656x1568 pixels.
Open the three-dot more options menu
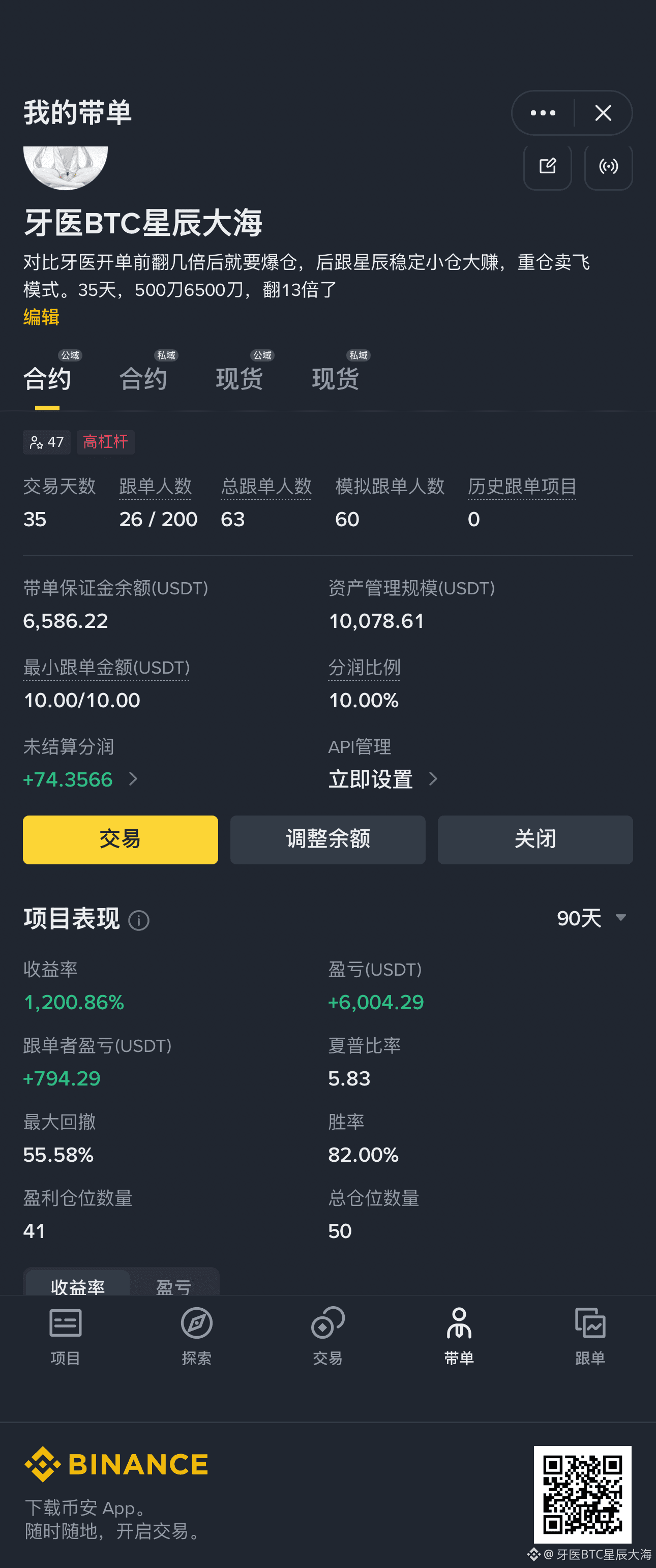point(543,112)
